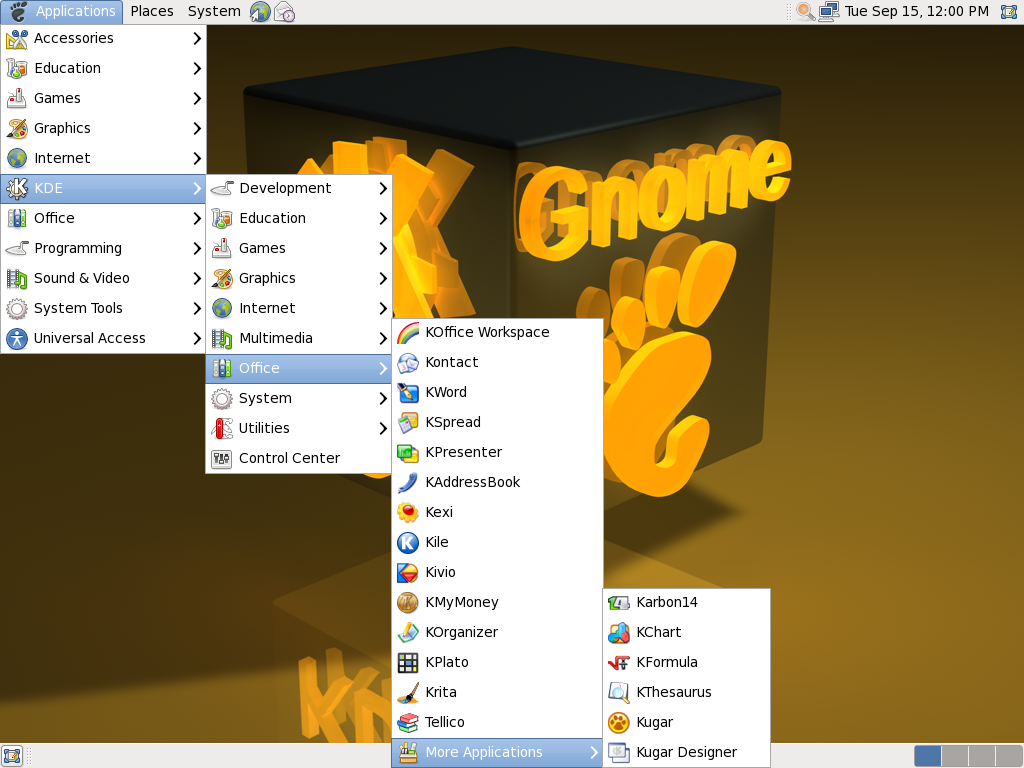Expand the top-level Education category
The height and width of the screenshot is (768, 1024).
(x=103, y=68)
